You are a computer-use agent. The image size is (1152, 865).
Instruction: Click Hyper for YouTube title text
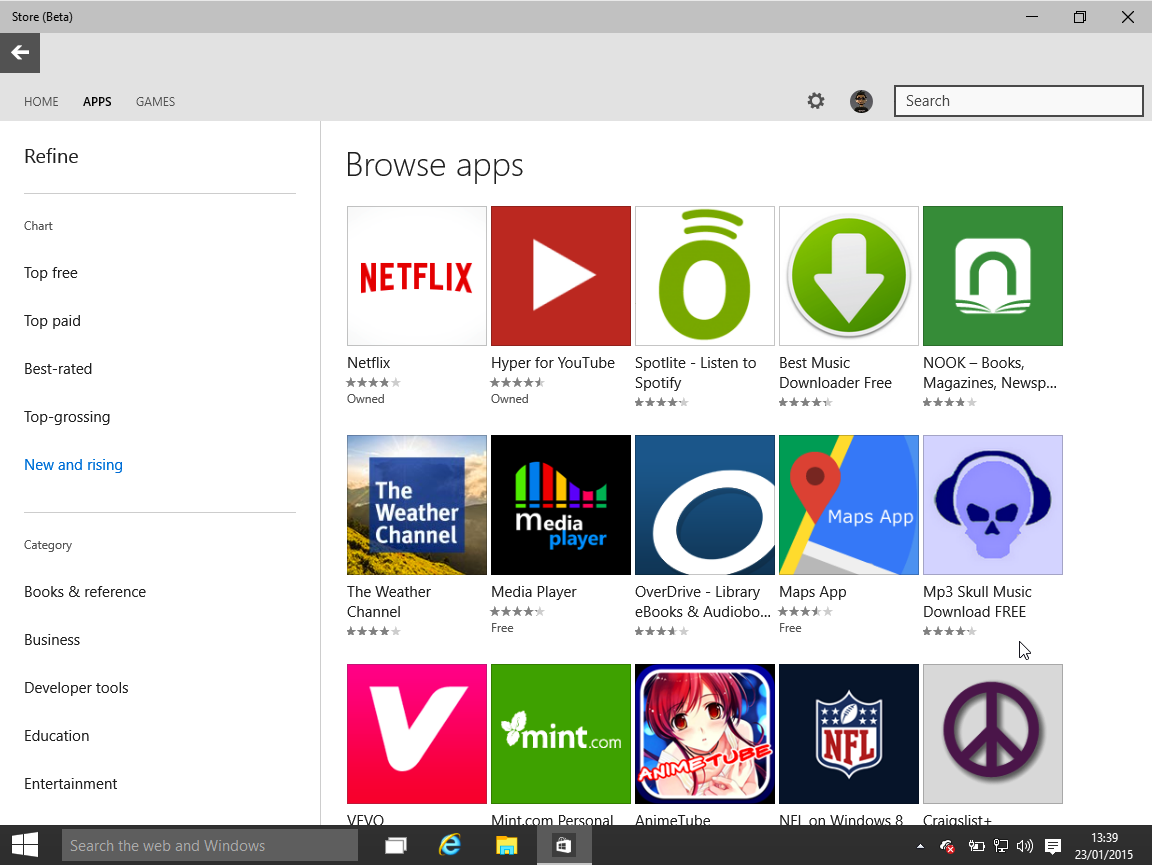click(x=552, y=363)
